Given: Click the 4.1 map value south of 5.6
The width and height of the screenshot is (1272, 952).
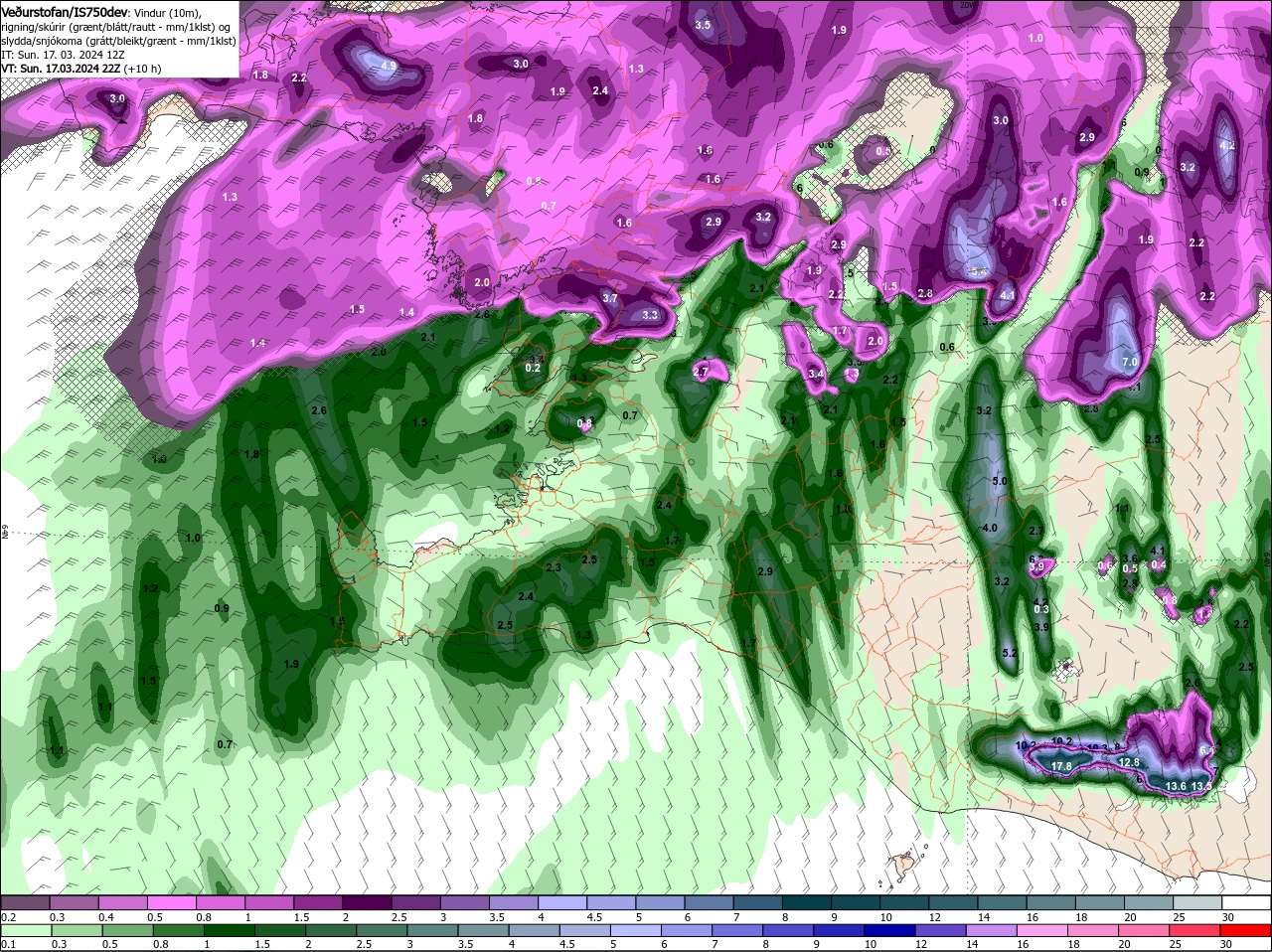Looking at the screenshot, I should click(x=1008, y=295).
